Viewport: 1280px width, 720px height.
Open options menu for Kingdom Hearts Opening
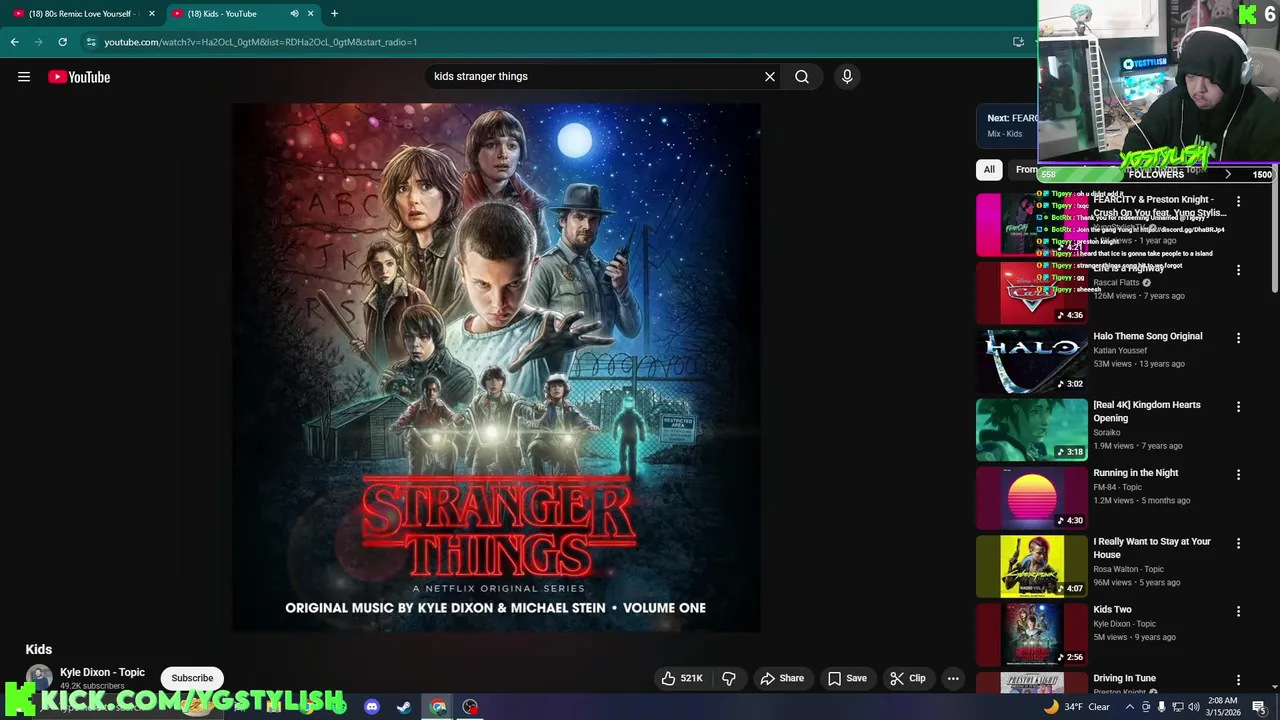(x=1238, y=407)
